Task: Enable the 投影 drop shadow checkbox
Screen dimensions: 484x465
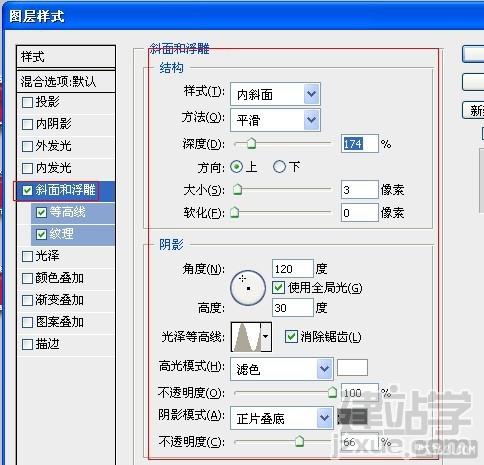Action: pyautogui.click(x=27, y=102)
